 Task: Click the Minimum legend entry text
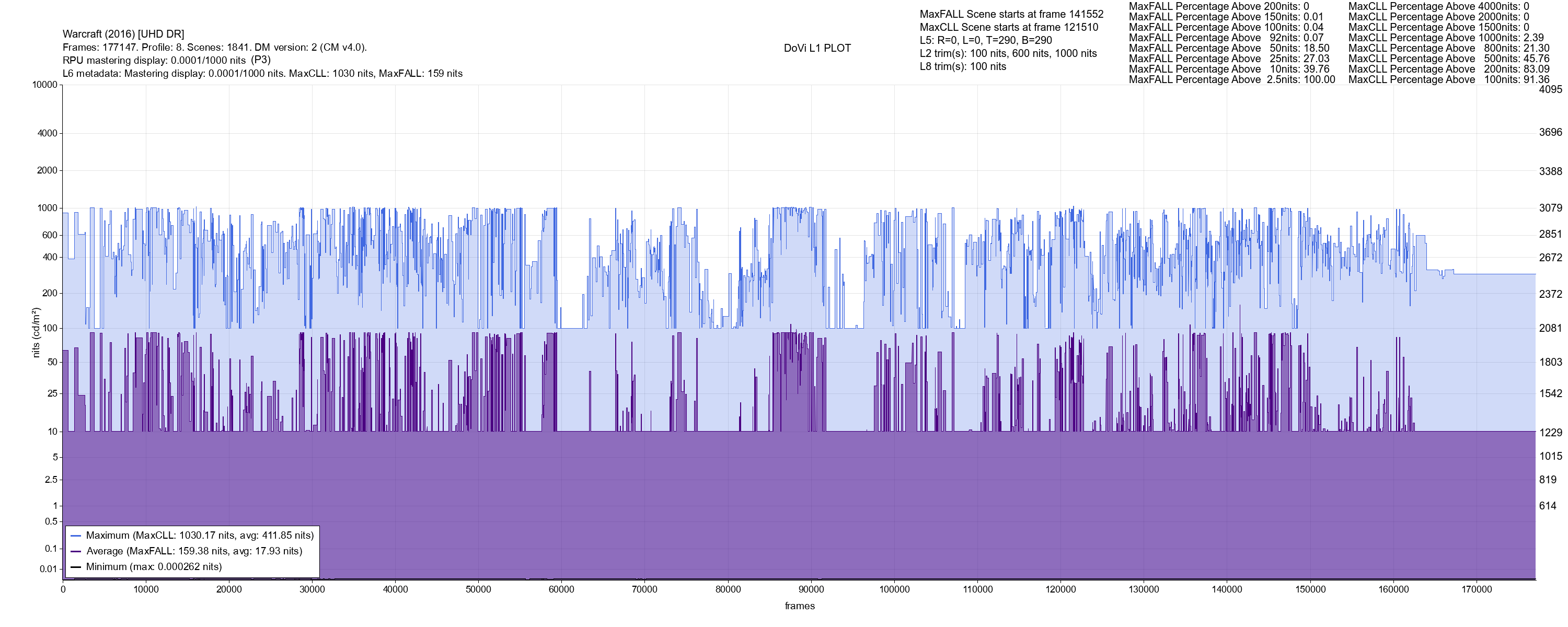(154, 567)
